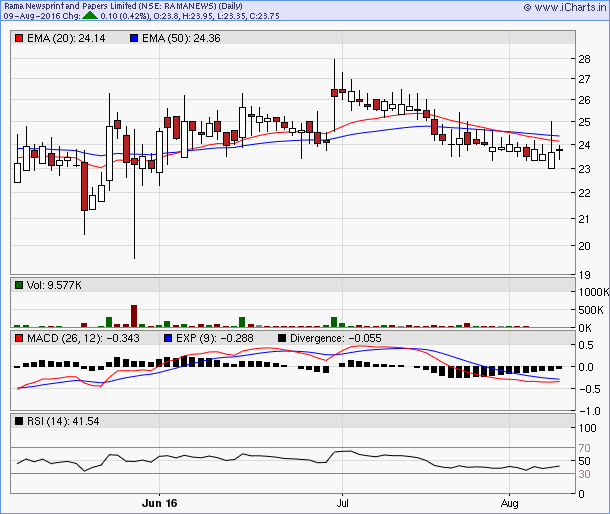Click the 0K volume axis label
The height and width of the screenshot is (514, 610).
point(585,328)
